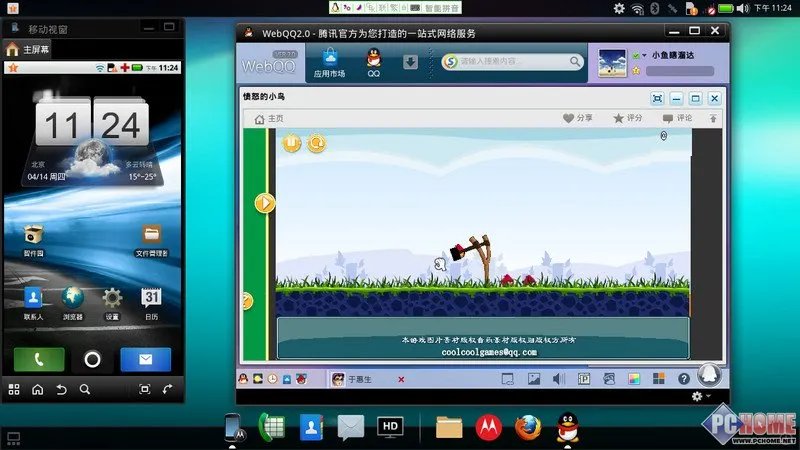The width and height of the screenshot is (800, 450).
Task: Click the search magnifier in WebQQ search box
Action: [x=575, y=62]
